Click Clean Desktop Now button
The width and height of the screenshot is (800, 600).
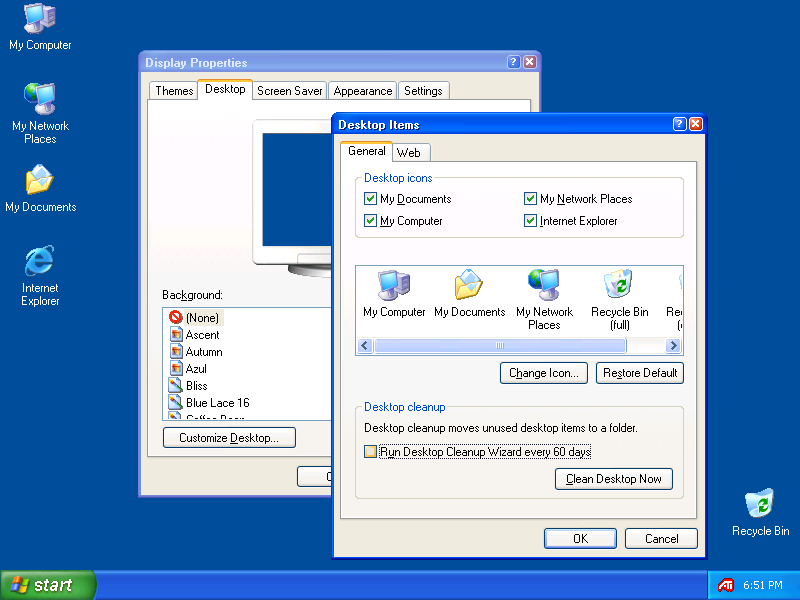[614, 479]
